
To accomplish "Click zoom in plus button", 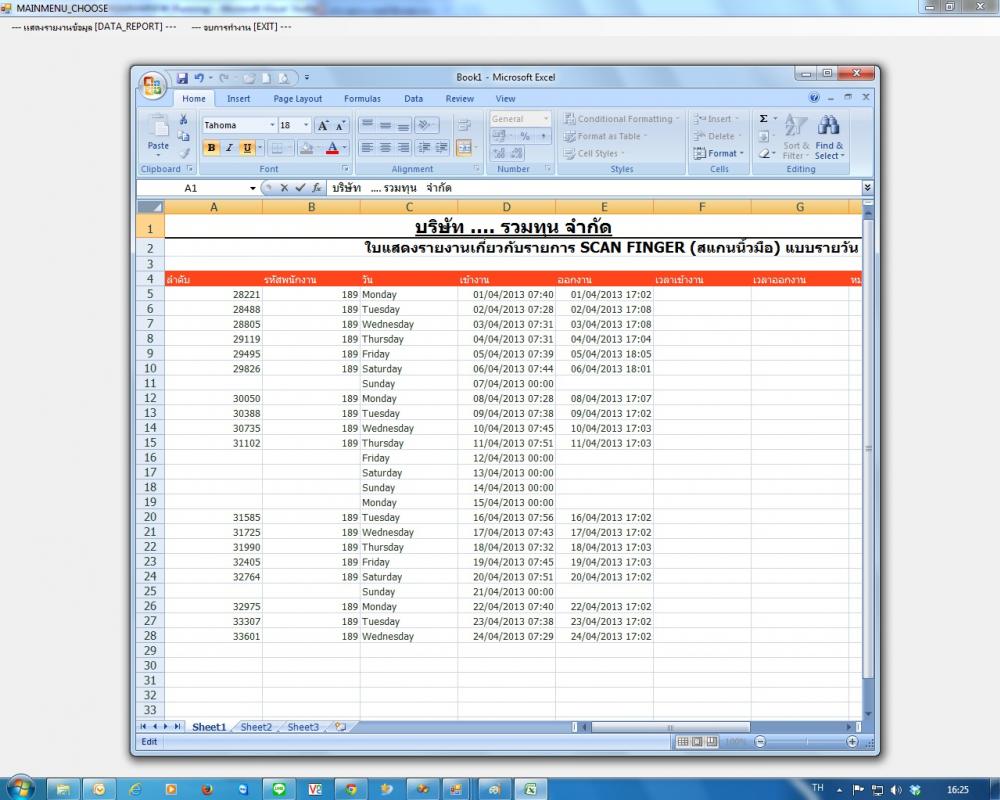I will tap(852, 742).
